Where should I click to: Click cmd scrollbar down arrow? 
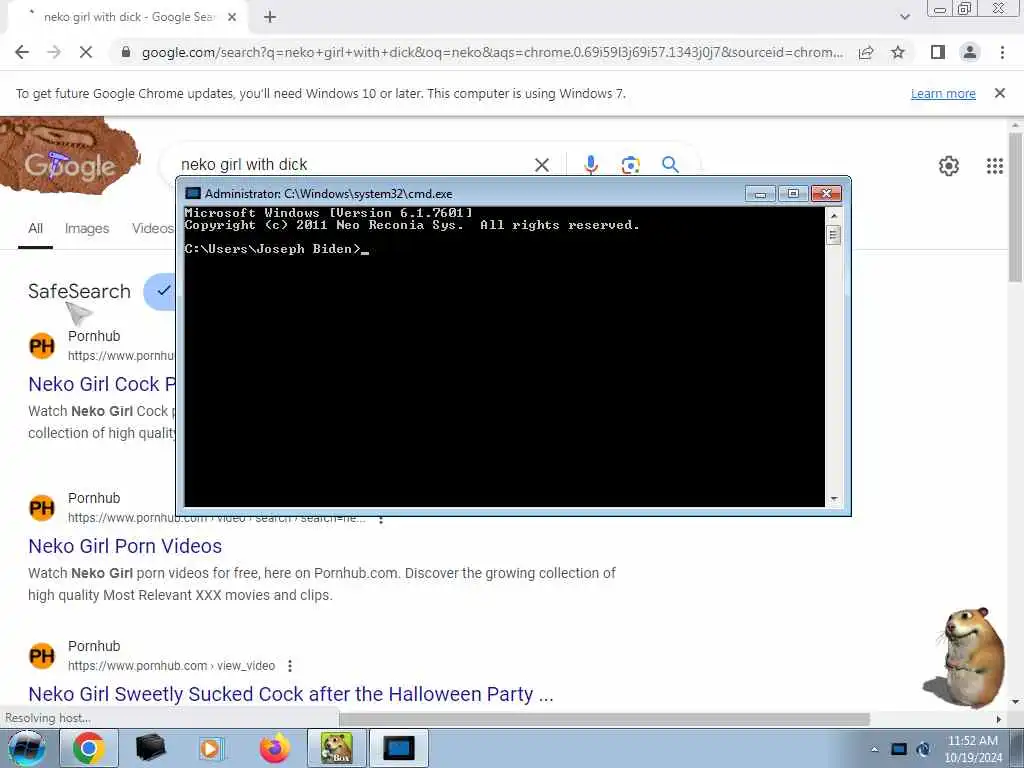click(x=833, y=499)
